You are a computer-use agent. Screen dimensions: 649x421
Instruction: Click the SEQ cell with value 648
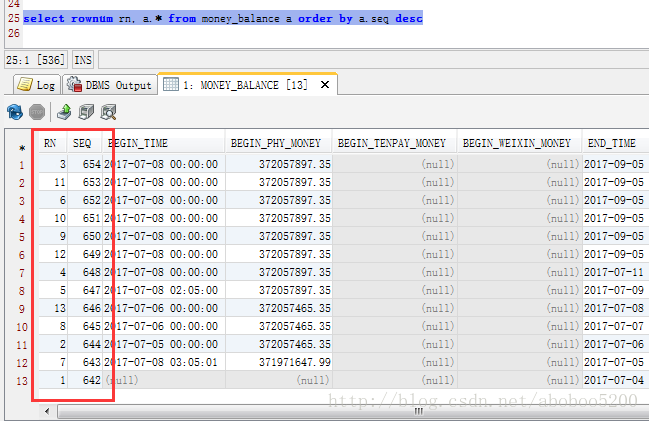click(x=84, y=272)
